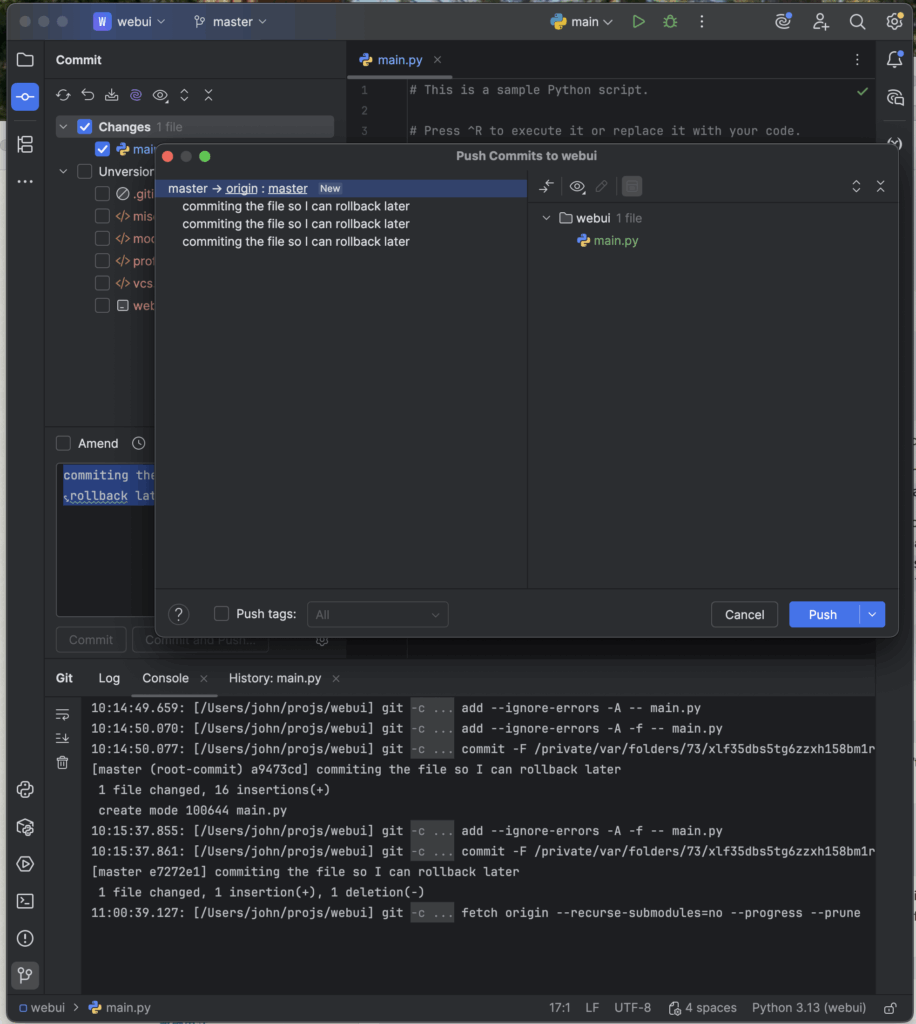
Task: Open View Options eye in the Commit panel
Action: (160, 95)
